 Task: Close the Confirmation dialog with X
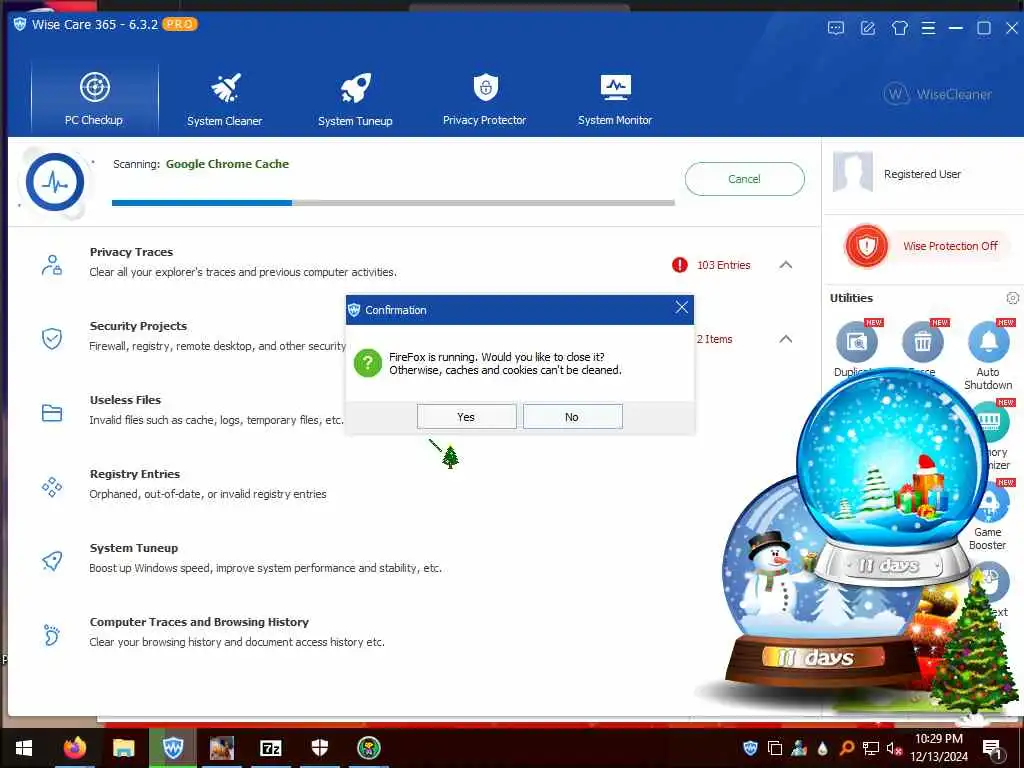pyautogui.click(x=681, y=307)
